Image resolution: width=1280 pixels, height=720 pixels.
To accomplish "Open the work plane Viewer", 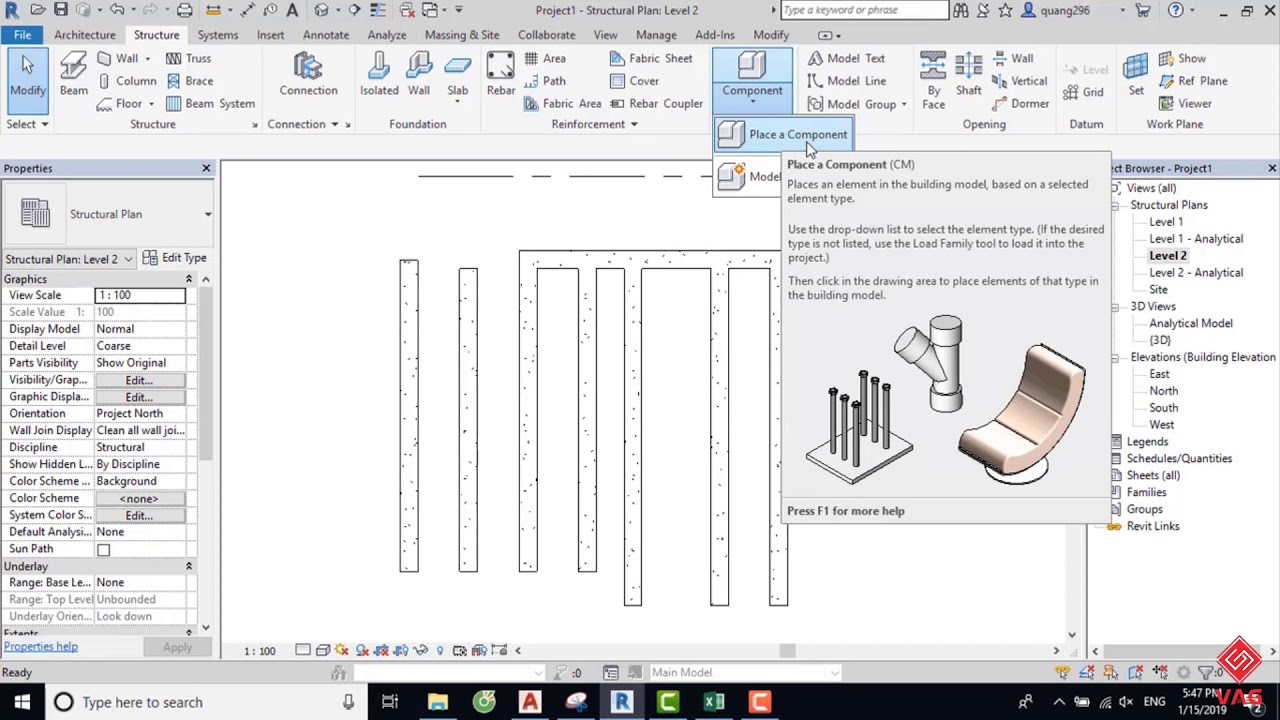I will [1186, 103].
